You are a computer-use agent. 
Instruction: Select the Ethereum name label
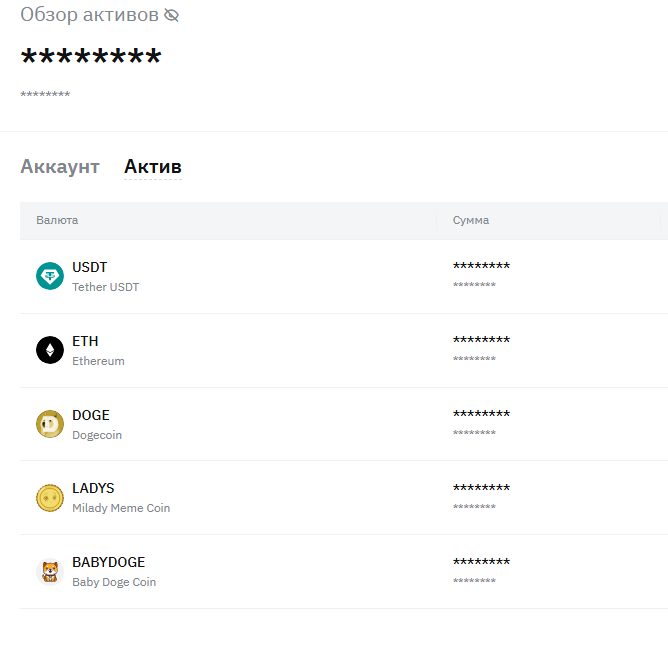[x=98, y=361]
